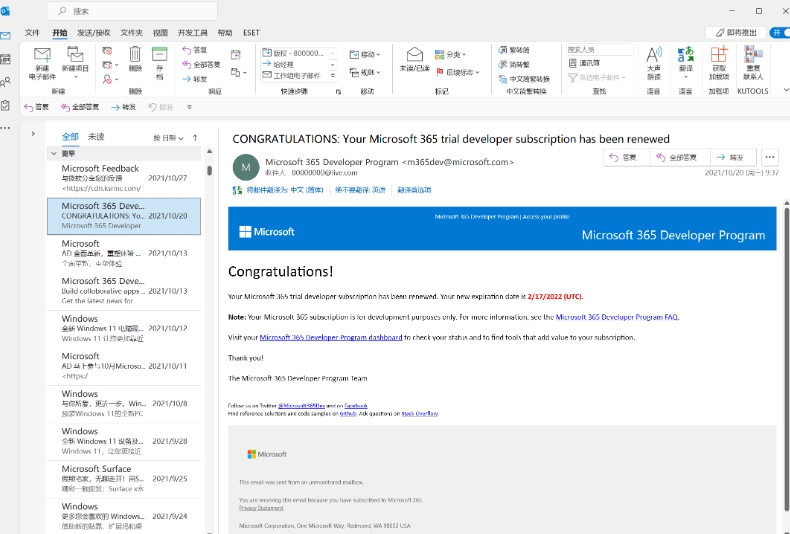Collapse the 更早 (Older) message group
Viewport: 790px width, 534px height.
click(x=54, y=153)
